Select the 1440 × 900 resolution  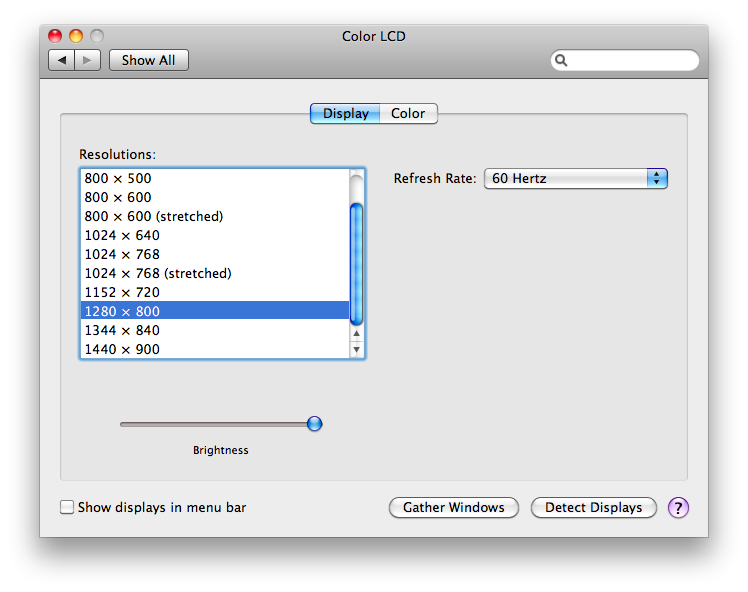click(x=215, y=349)
